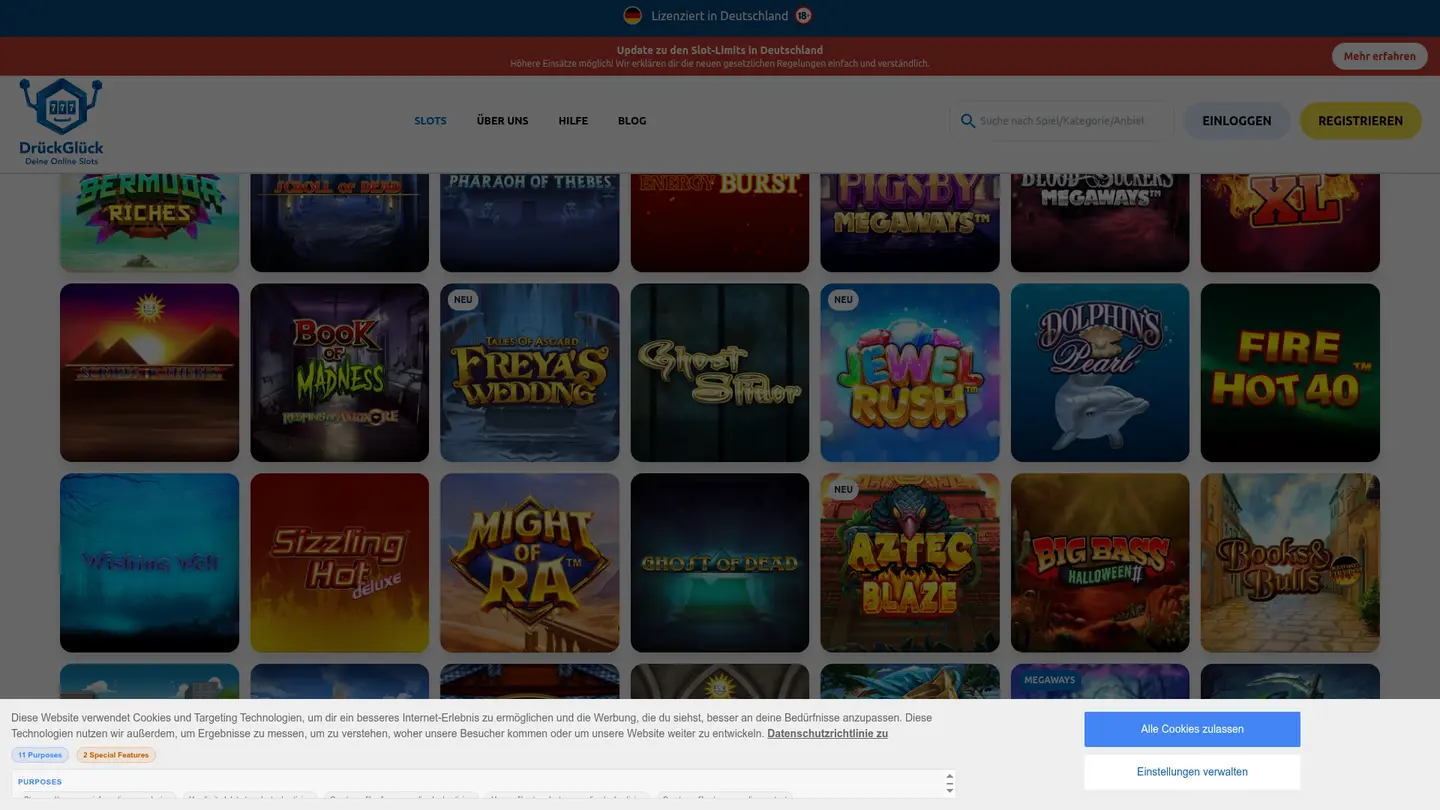
Task: Click Mehr erfahren in the red banner
Action: click(x=1379, y=56)
